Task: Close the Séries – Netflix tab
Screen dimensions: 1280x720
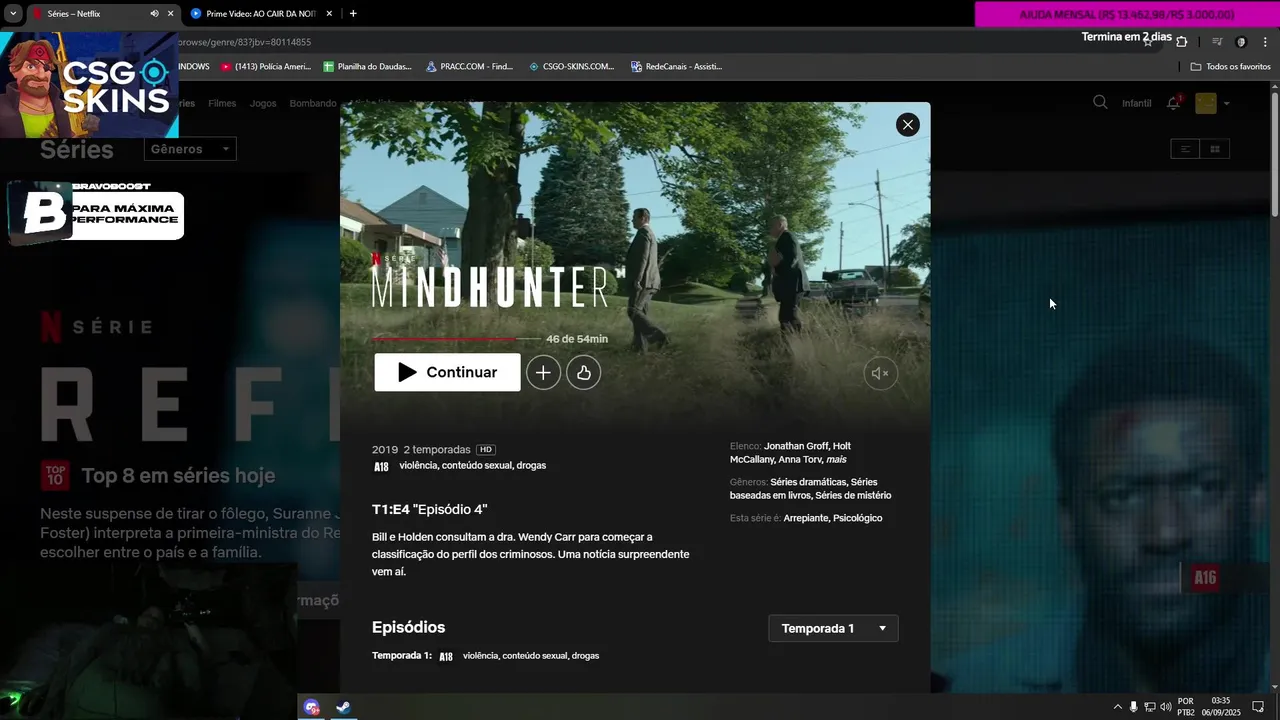Action: tap(170, 14)
